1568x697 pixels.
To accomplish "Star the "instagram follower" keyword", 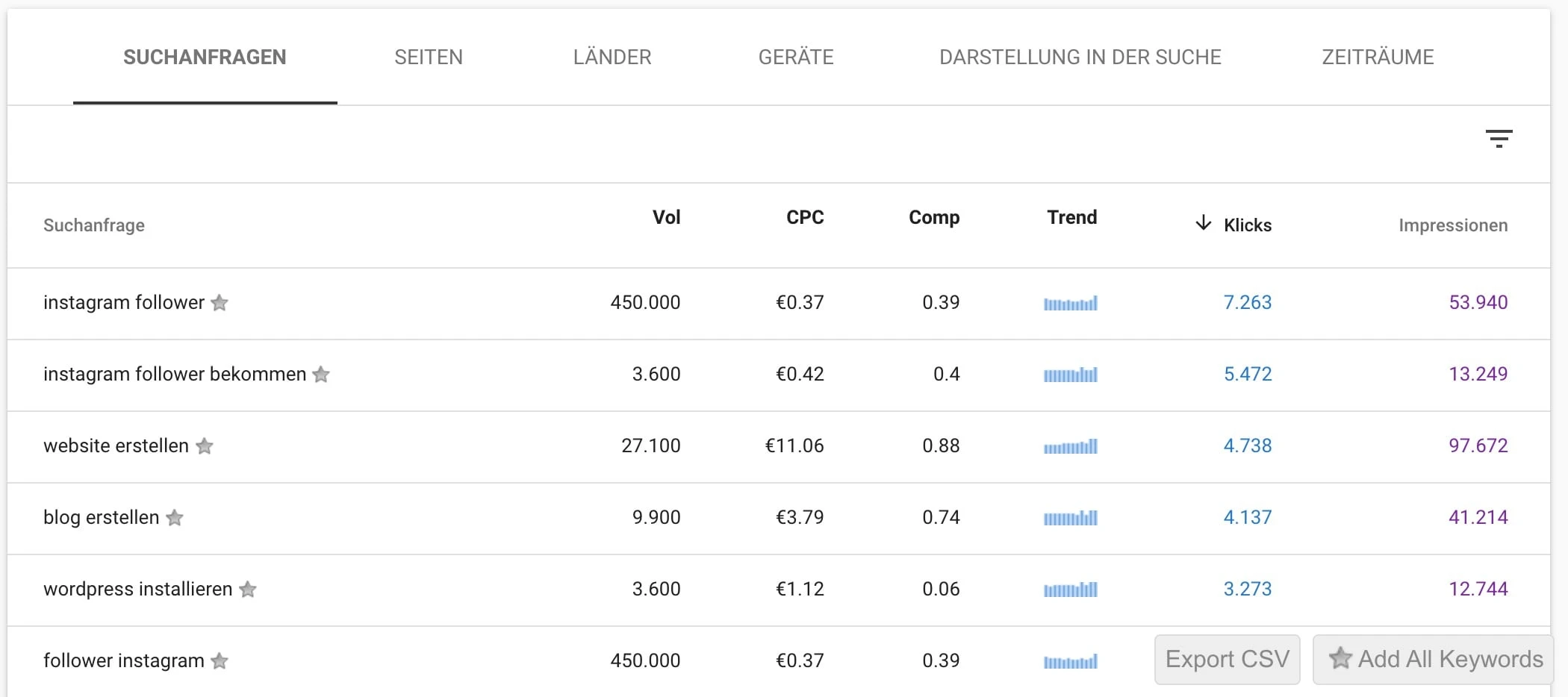I will click(x=220, y=304).
